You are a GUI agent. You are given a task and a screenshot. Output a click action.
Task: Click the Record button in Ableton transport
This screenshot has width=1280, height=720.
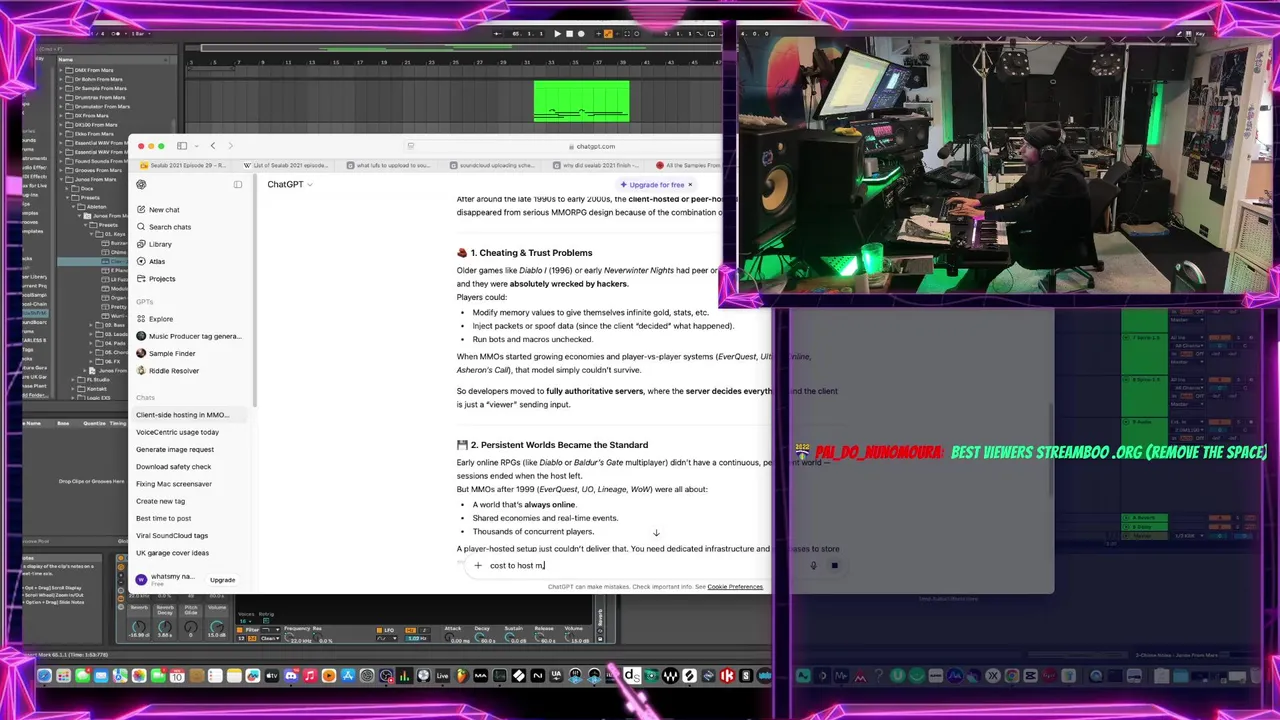pos(581,34)
